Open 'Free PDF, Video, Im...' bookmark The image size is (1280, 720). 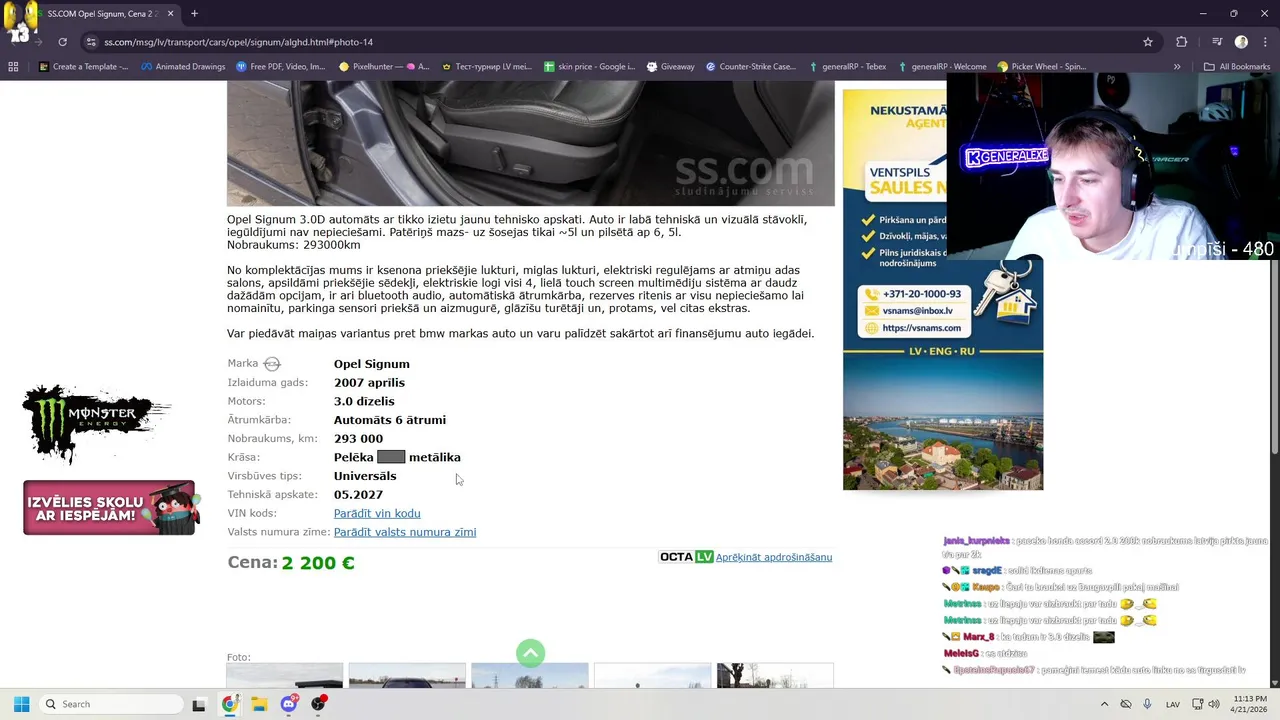click(281, 67)
